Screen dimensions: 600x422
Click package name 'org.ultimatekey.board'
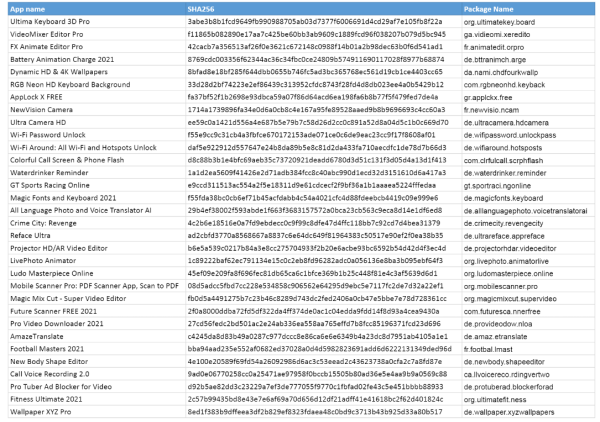click(x=499, y=22)
